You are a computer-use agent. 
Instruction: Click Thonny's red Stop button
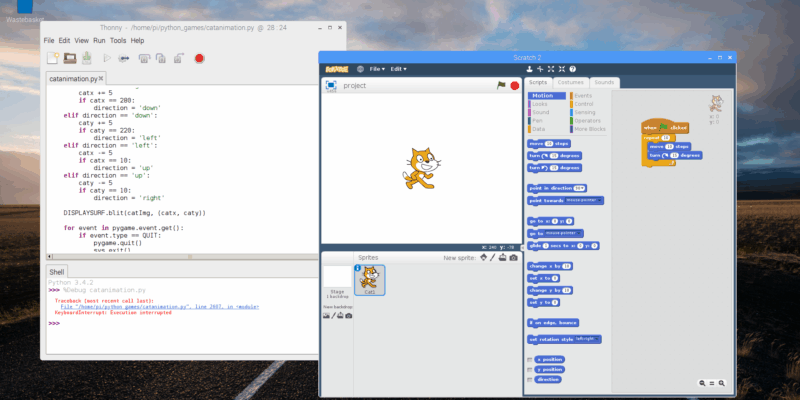(x=199, y=58)
